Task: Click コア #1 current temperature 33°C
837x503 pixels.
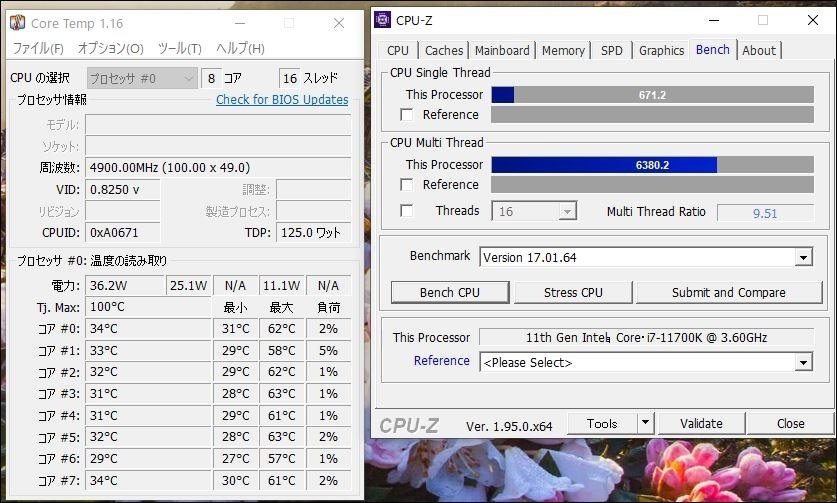Action: (x=148, y=350)
